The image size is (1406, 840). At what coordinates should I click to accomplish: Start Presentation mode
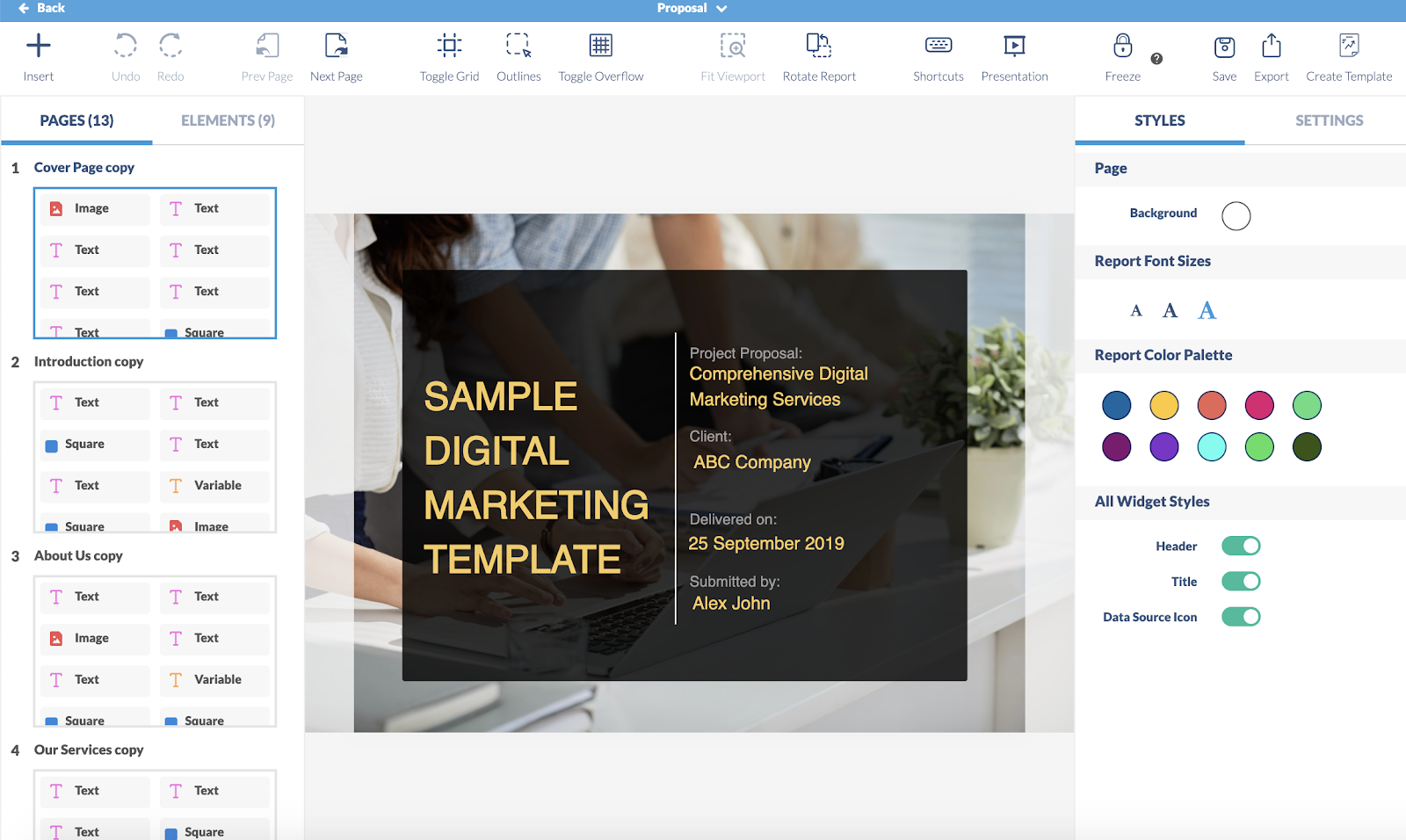coord(1014,58)
